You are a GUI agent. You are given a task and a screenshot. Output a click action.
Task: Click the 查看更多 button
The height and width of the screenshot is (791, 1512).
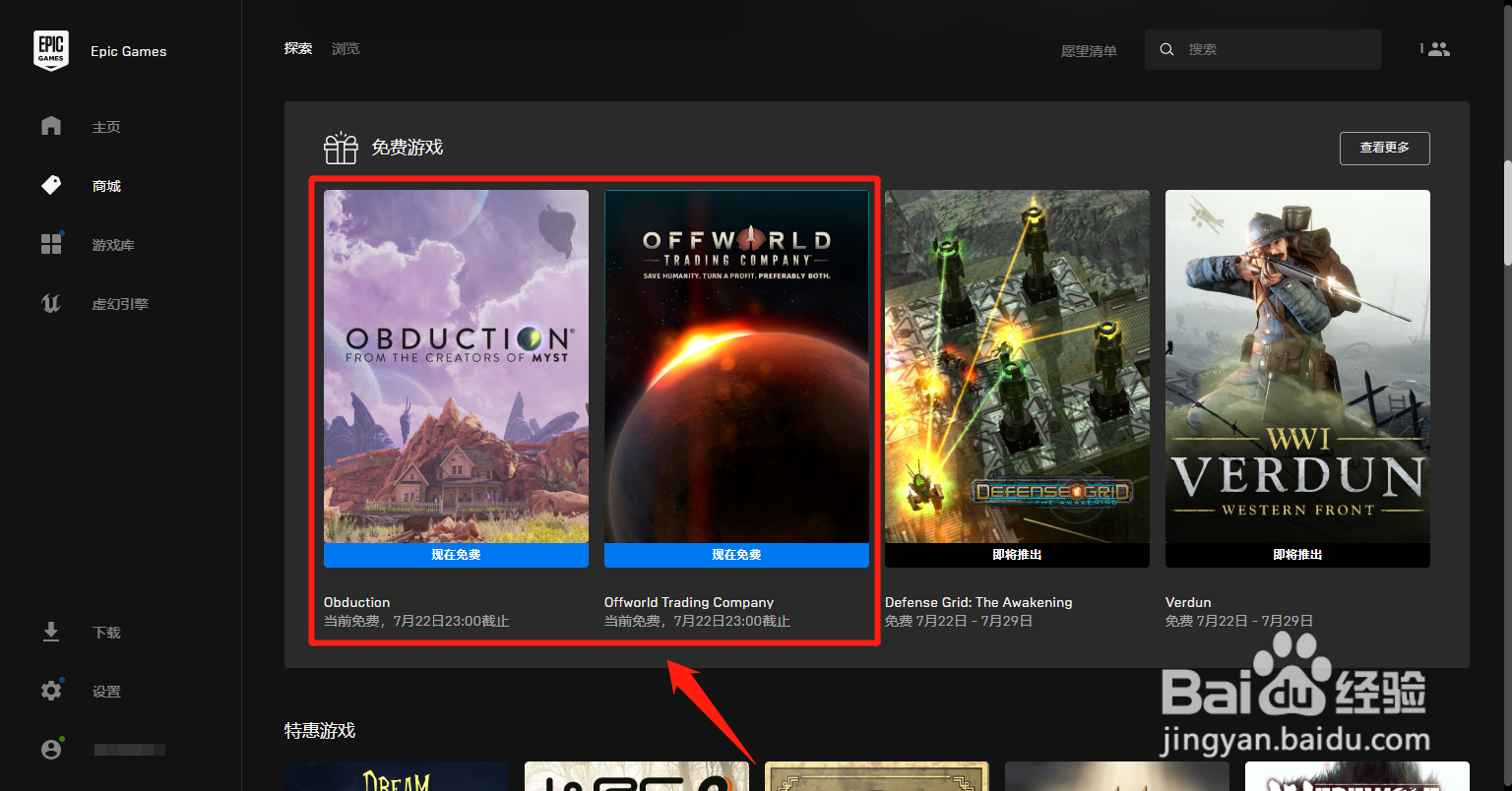pos(1384,148)
